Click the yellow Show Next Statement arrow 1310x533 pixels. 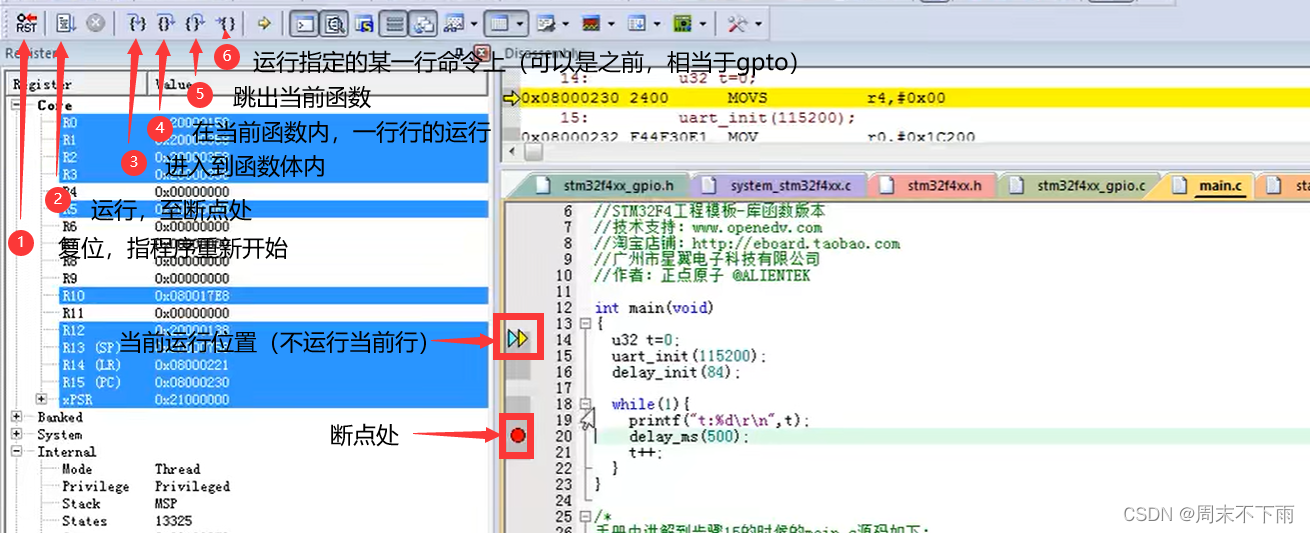(x=264, y=22)
